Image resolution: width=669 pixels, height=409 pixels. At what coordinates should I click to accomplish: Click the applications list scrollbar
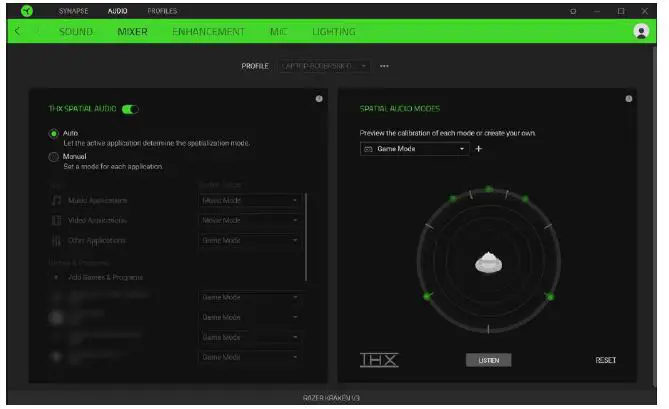pos(306,237)
